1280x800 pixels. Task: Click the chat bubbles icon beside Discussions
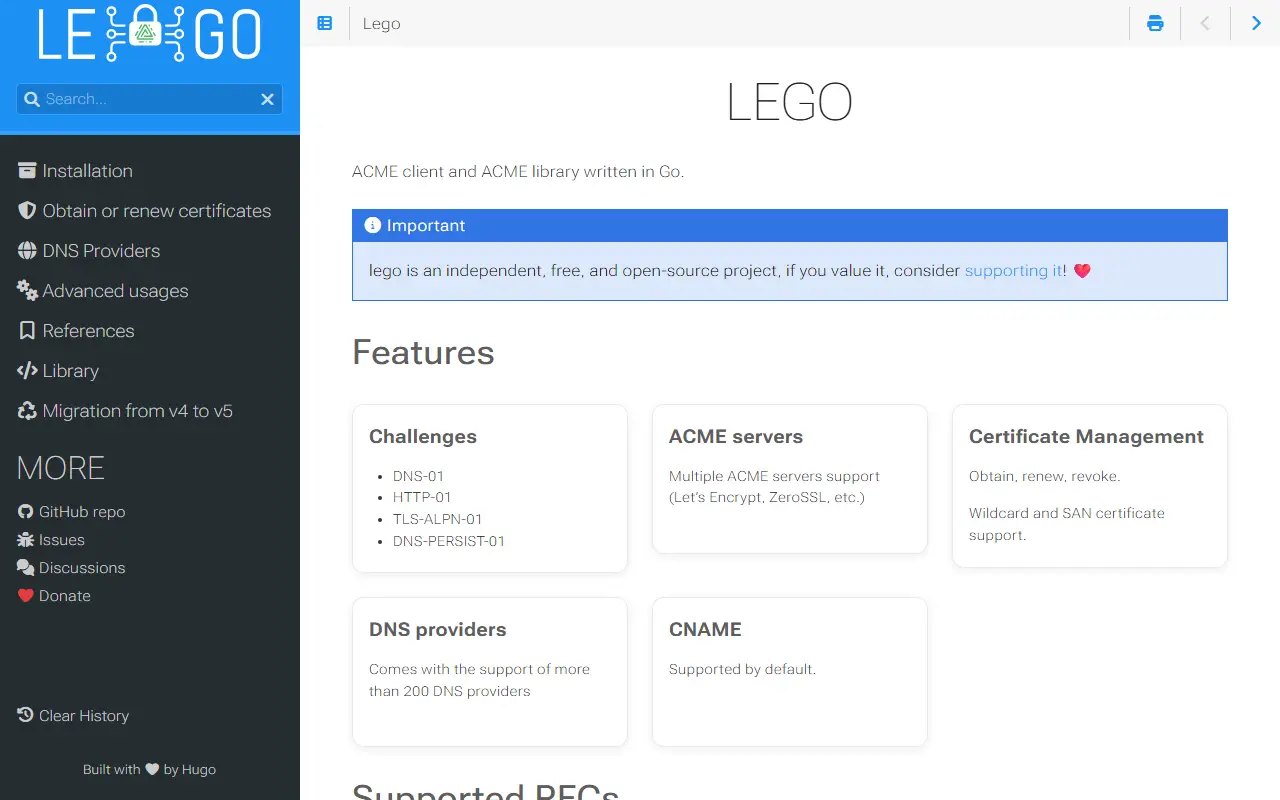tap(26, 568)
